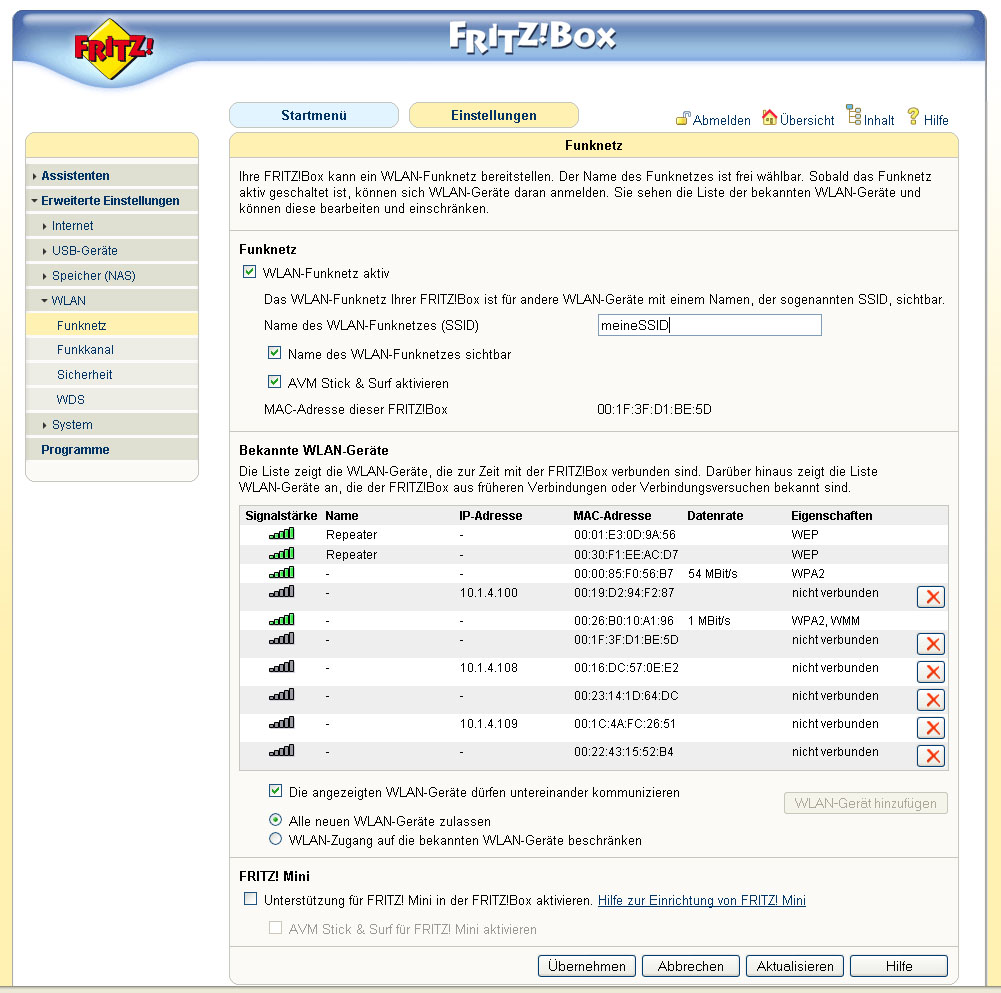Click the FRITZ! logo icon

point(114,49)
